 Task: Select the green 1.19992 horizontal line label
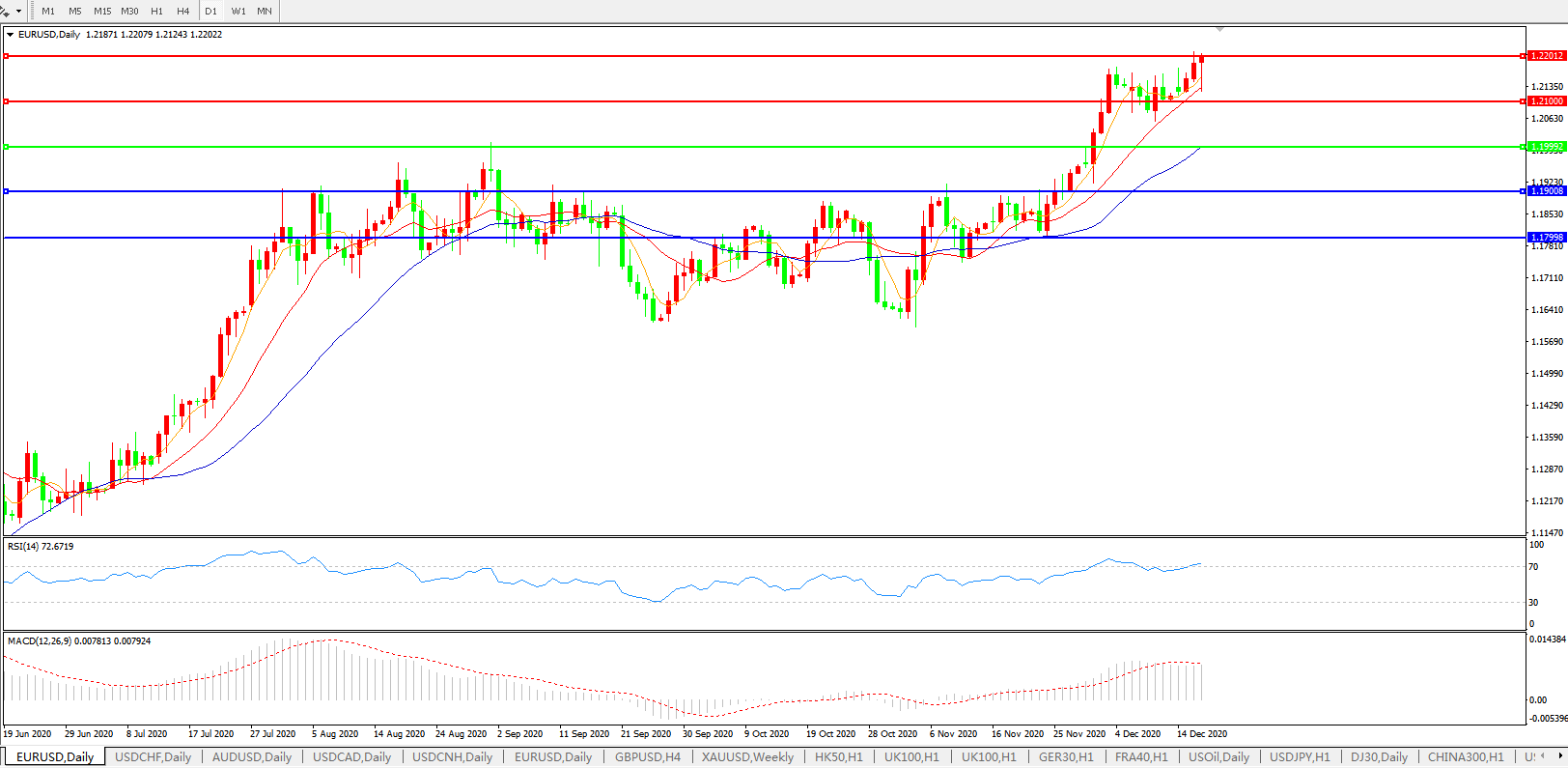[1547, 147]
